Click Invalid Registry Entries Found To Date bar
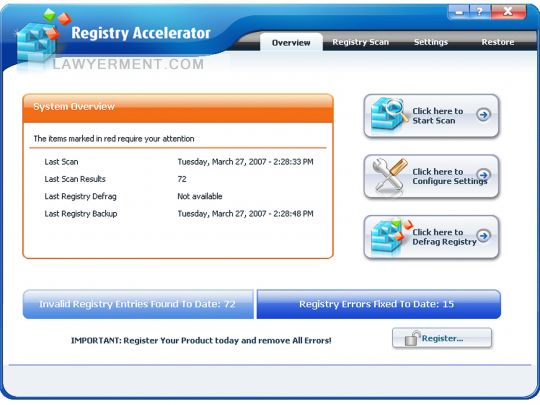The height and width of the screenshot is (405, 540). [138, 304]
